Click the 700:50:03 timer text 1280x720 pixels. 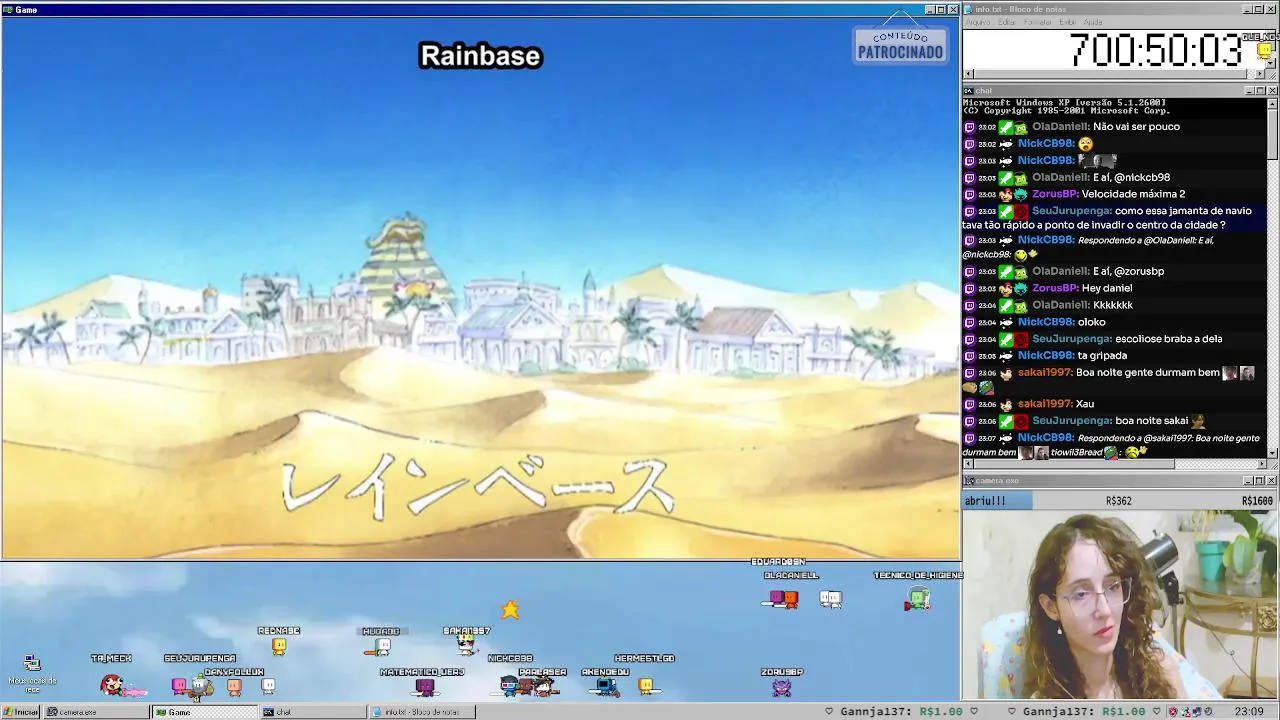(1155, 50)
